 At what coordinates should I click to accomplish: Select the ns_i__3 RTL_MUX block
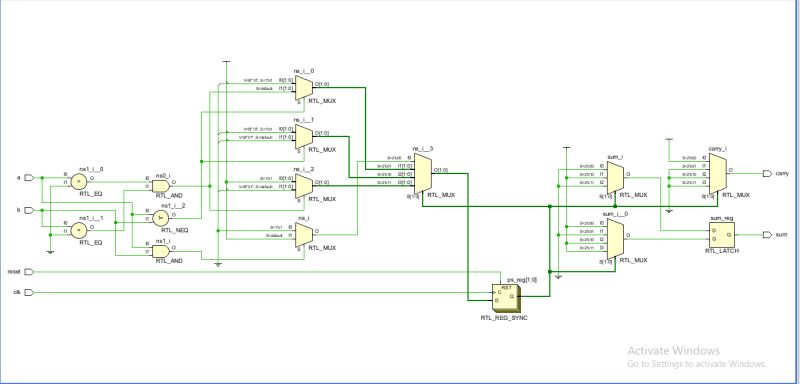coord(423,173)
